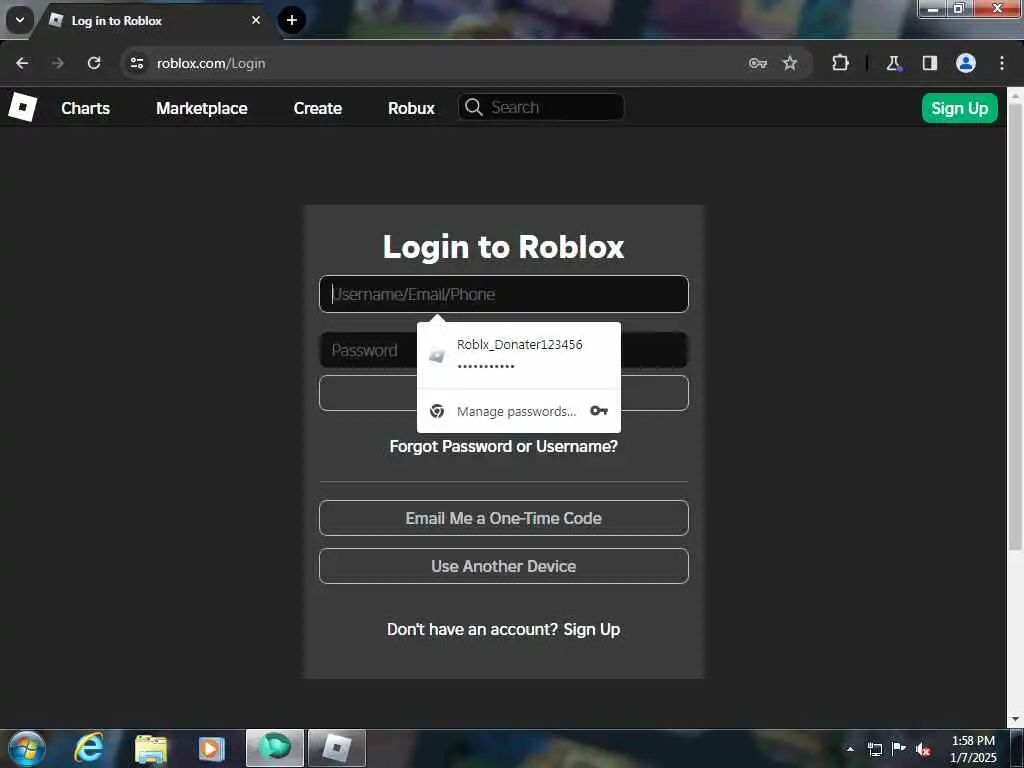Focus the Username/Email/Phone field

coord(504,294)
